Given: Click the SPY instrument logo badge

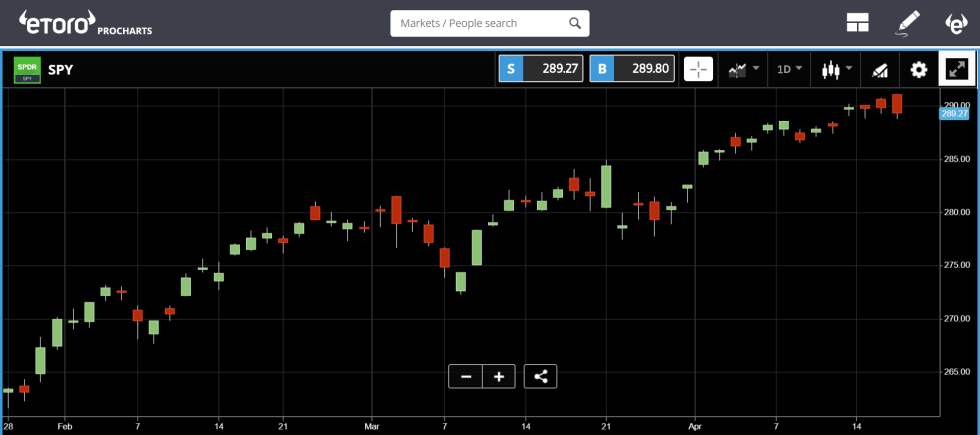Looking at the screenshot, I should coord(27,69).
